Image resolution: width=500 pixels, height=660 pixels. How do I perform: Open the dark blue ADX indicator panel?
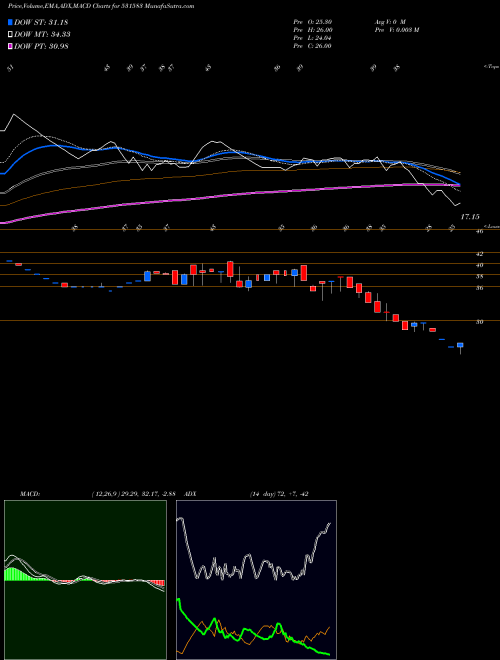point(256,580)
